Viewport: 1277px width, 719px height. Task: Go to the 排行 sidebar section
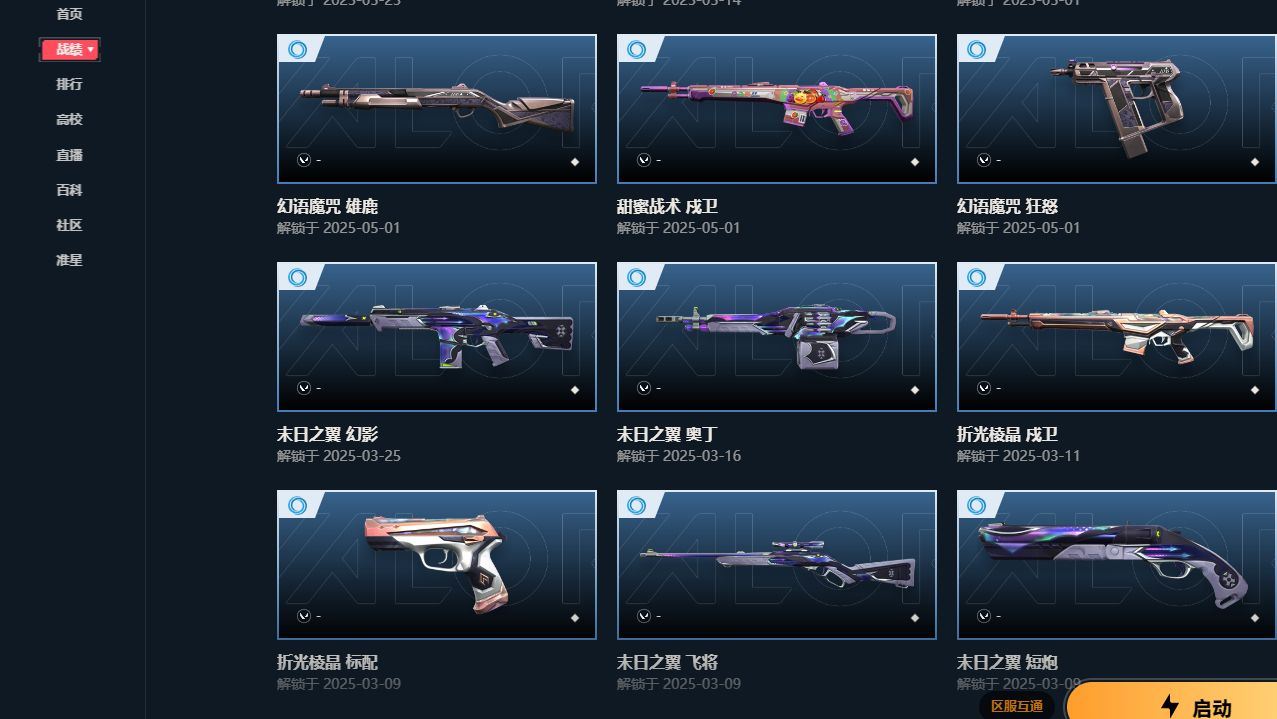[x=69, y=84]
